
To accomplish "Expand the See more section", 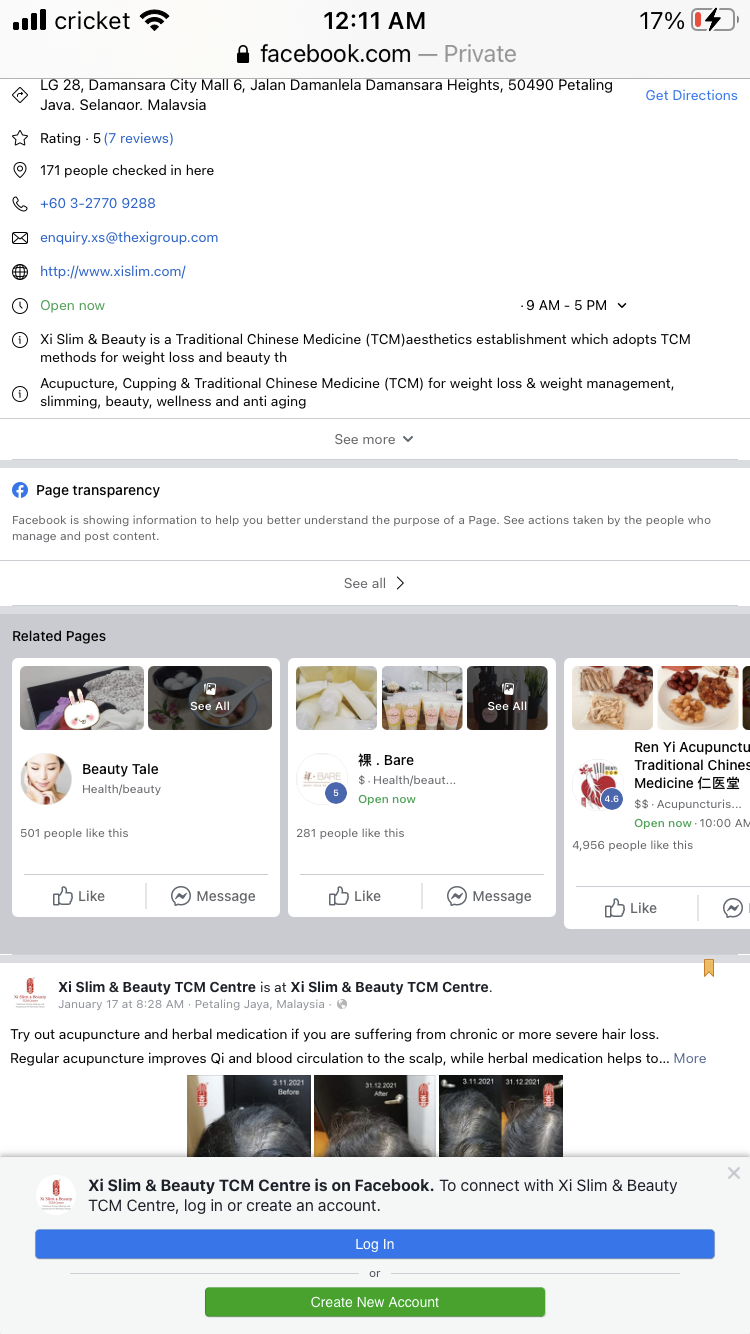I will (x=374, y=439).
